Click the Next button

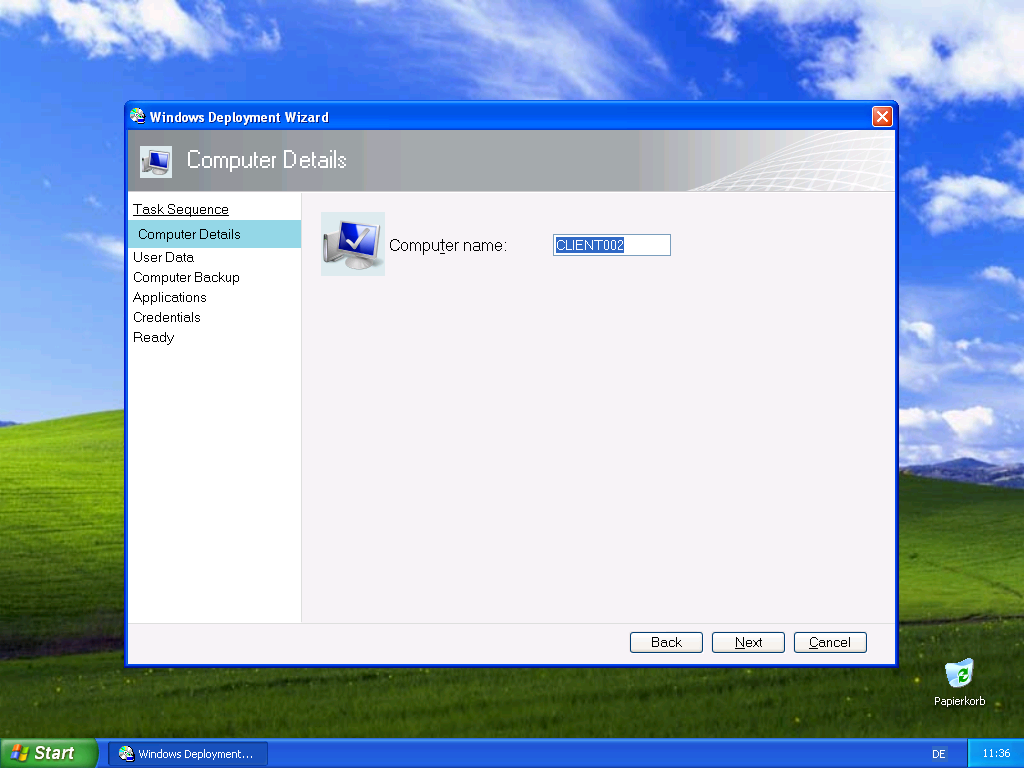point(748,642)
